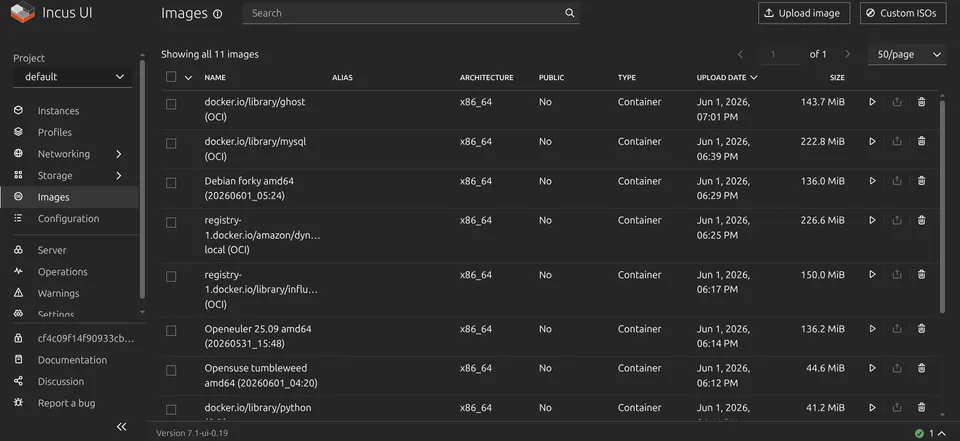Delete the Opensuse tumbleweed image
Viewport: 960px width, 441px height.
pyautogui.click(x=921, y=368)
